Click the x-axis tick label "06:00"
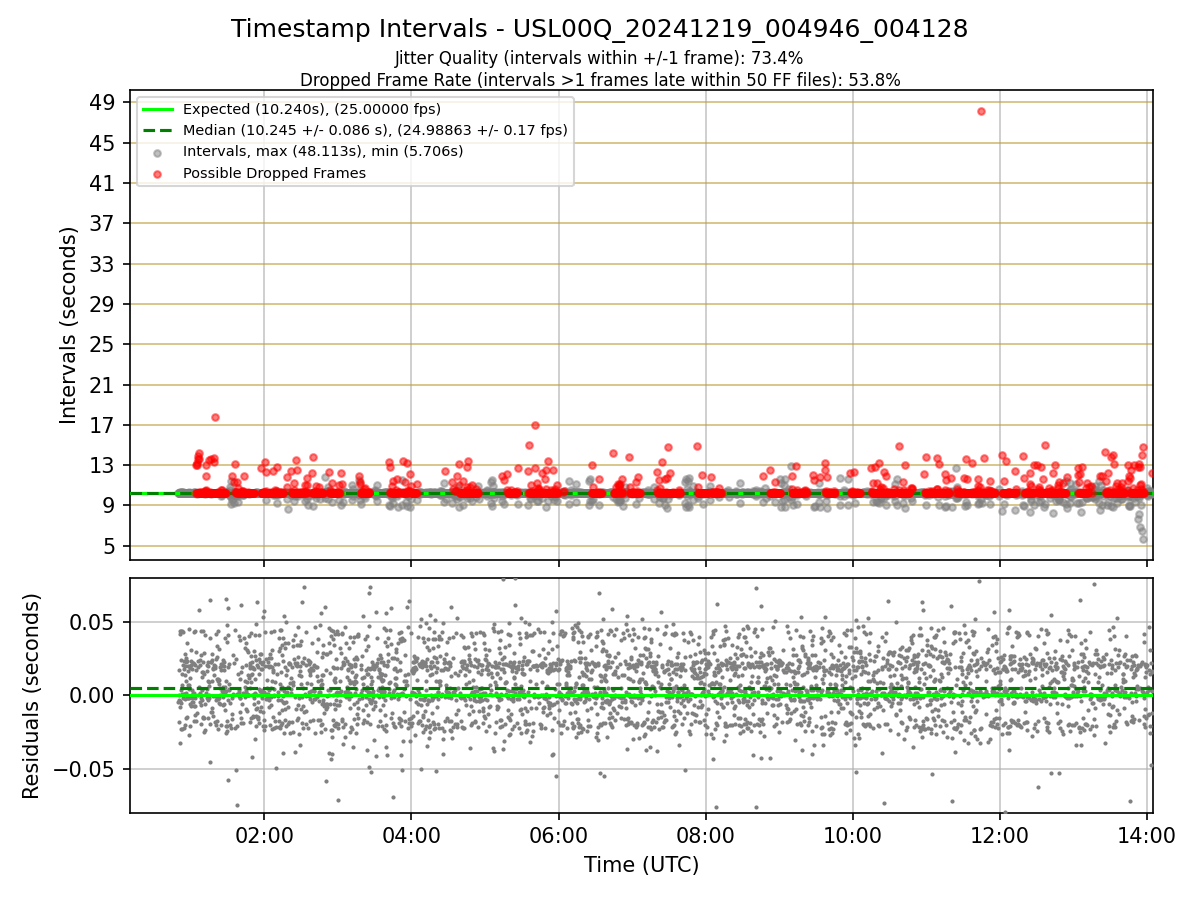 559,835
